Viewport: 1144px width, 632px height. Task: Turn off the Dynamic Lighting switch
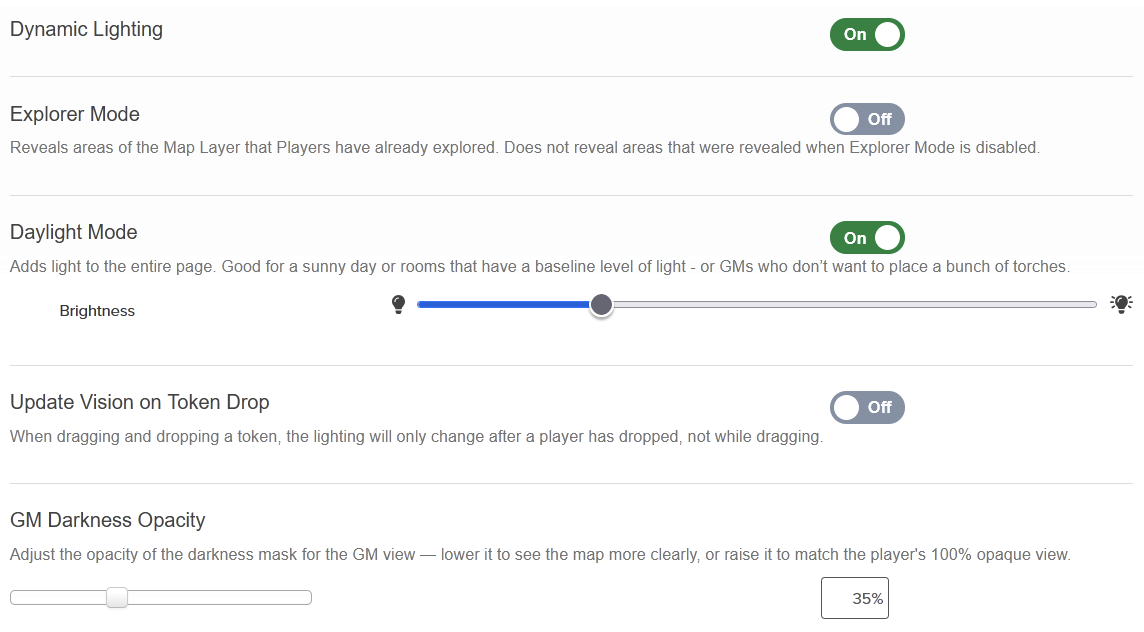[867, 34]
